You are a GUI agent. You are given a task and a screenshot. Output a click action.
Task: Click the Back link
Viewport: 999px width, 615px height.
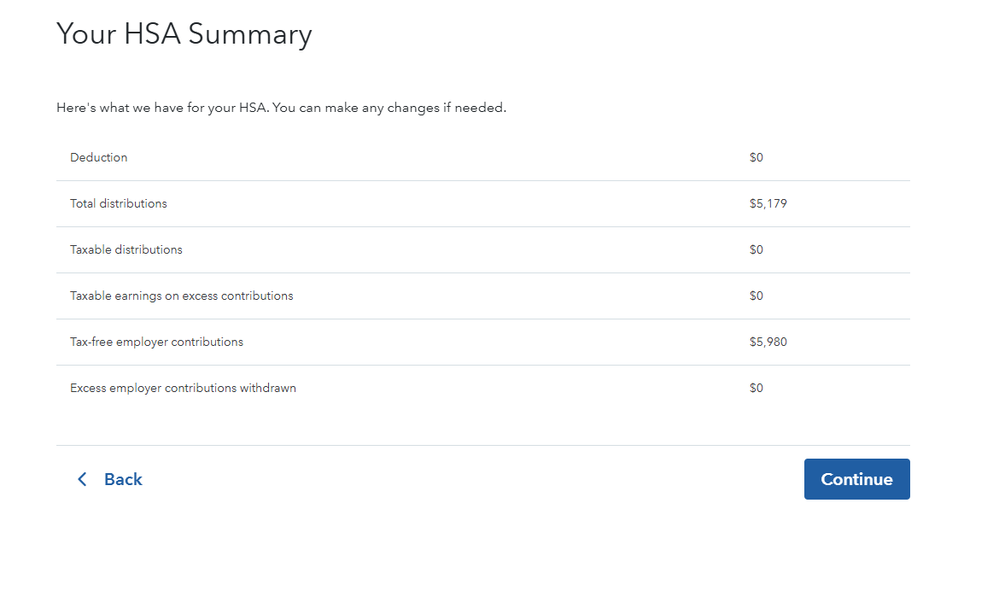click(122, 479)
